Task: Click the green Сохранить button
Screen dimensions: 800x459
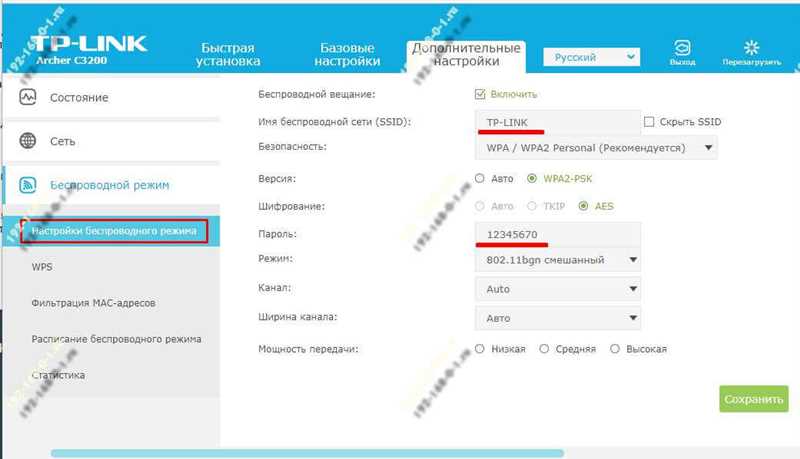Action: 754,399
